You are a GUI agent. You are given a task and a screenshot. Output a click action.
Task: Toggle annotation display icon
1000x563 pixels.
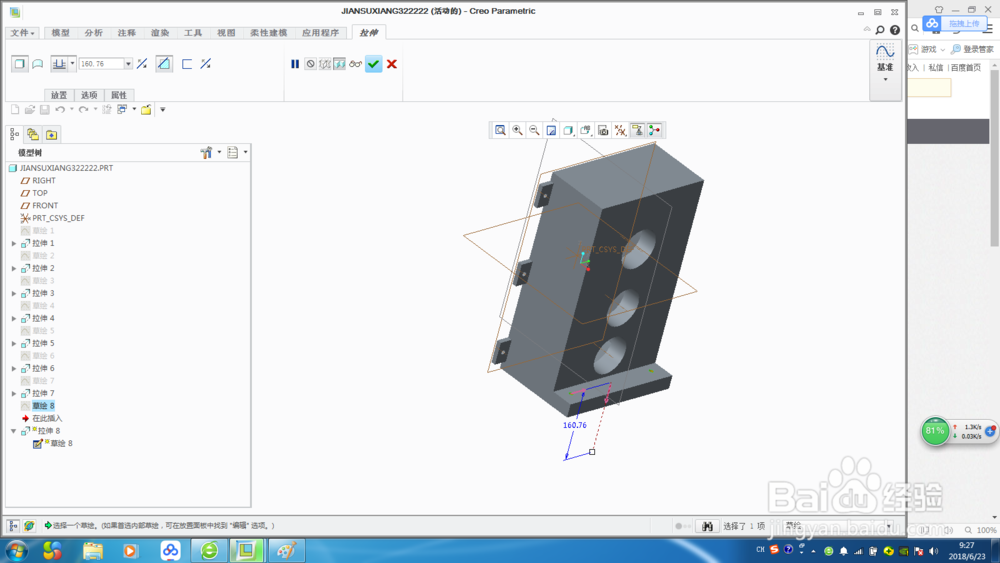[x=637, y=130]
